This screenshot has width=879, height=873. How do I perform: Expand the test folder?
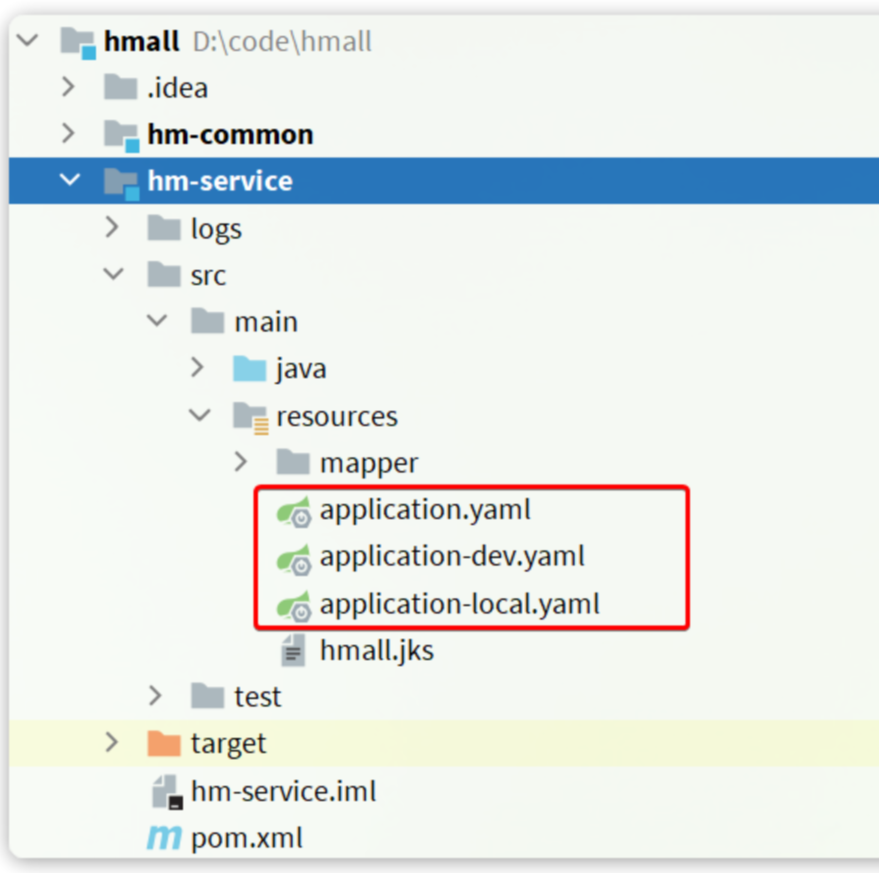[x=155, y=696]
